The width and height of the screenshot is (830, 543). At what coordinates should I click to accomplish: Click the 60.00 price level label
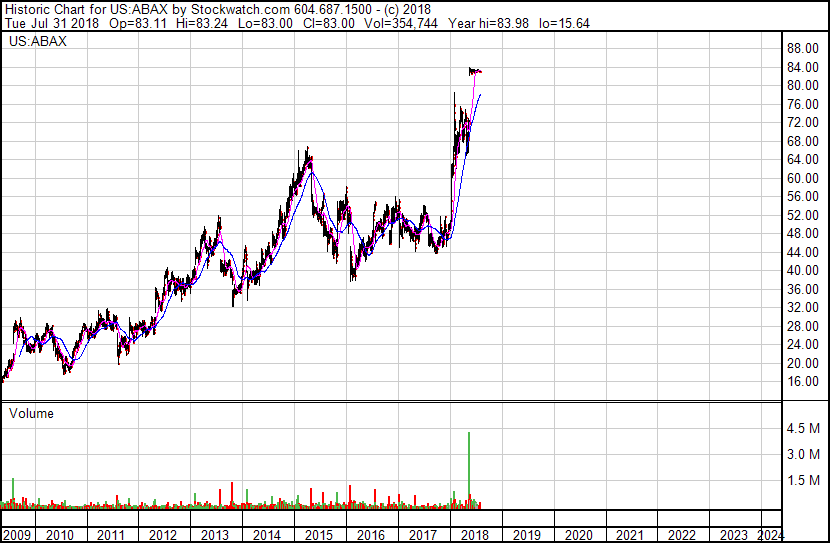click(x=802, y=178)
